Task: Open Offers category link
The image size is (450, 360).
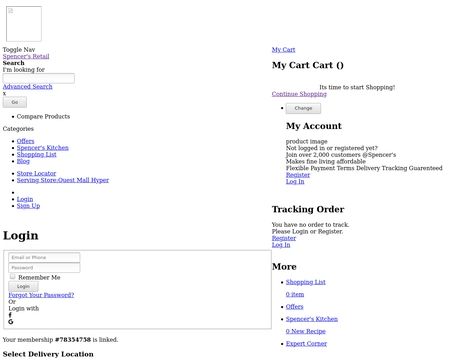Action: click(x=25, y=141)
